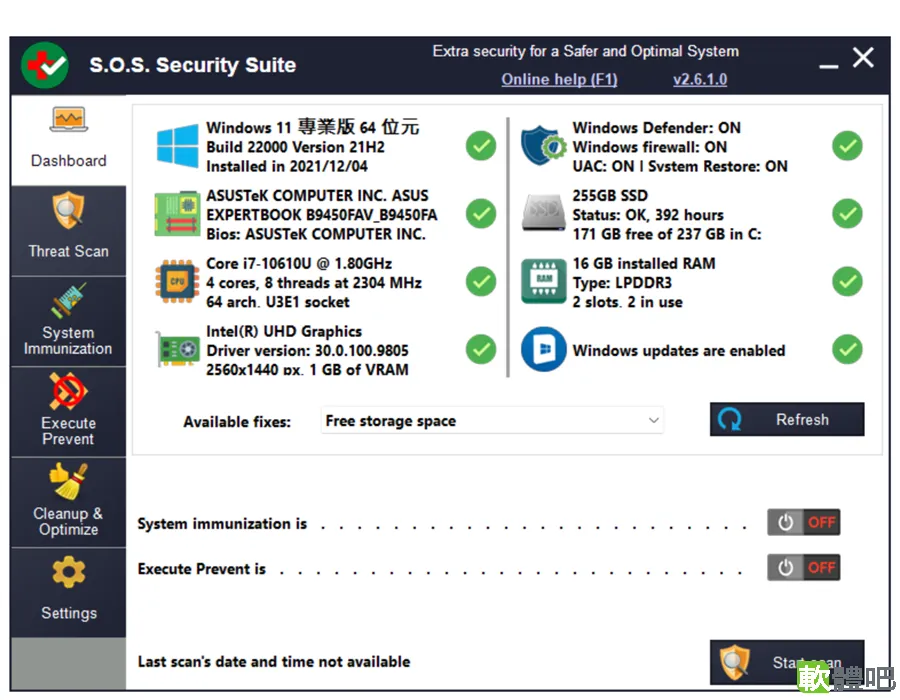Click the Refresh button
The height and width of the screenshot is (700, 900).
[787, 419]
